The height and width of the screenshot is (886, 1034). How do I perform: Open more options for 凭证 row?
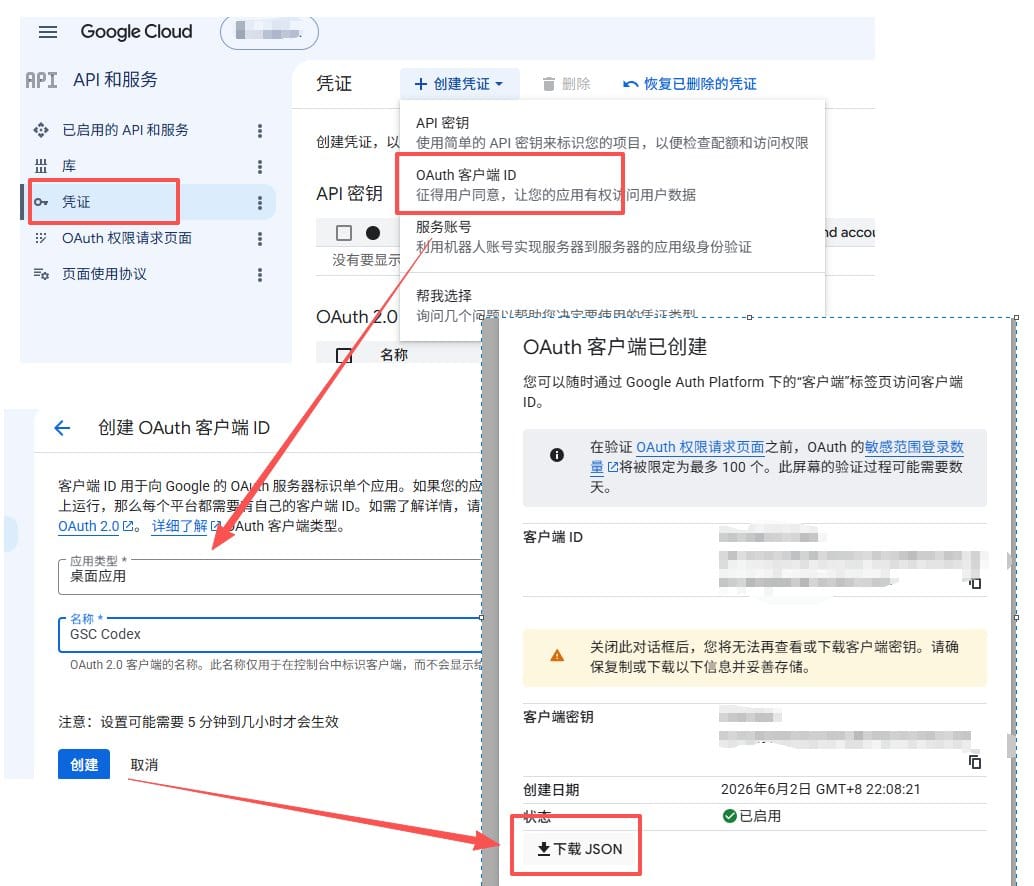coord(260,202)
